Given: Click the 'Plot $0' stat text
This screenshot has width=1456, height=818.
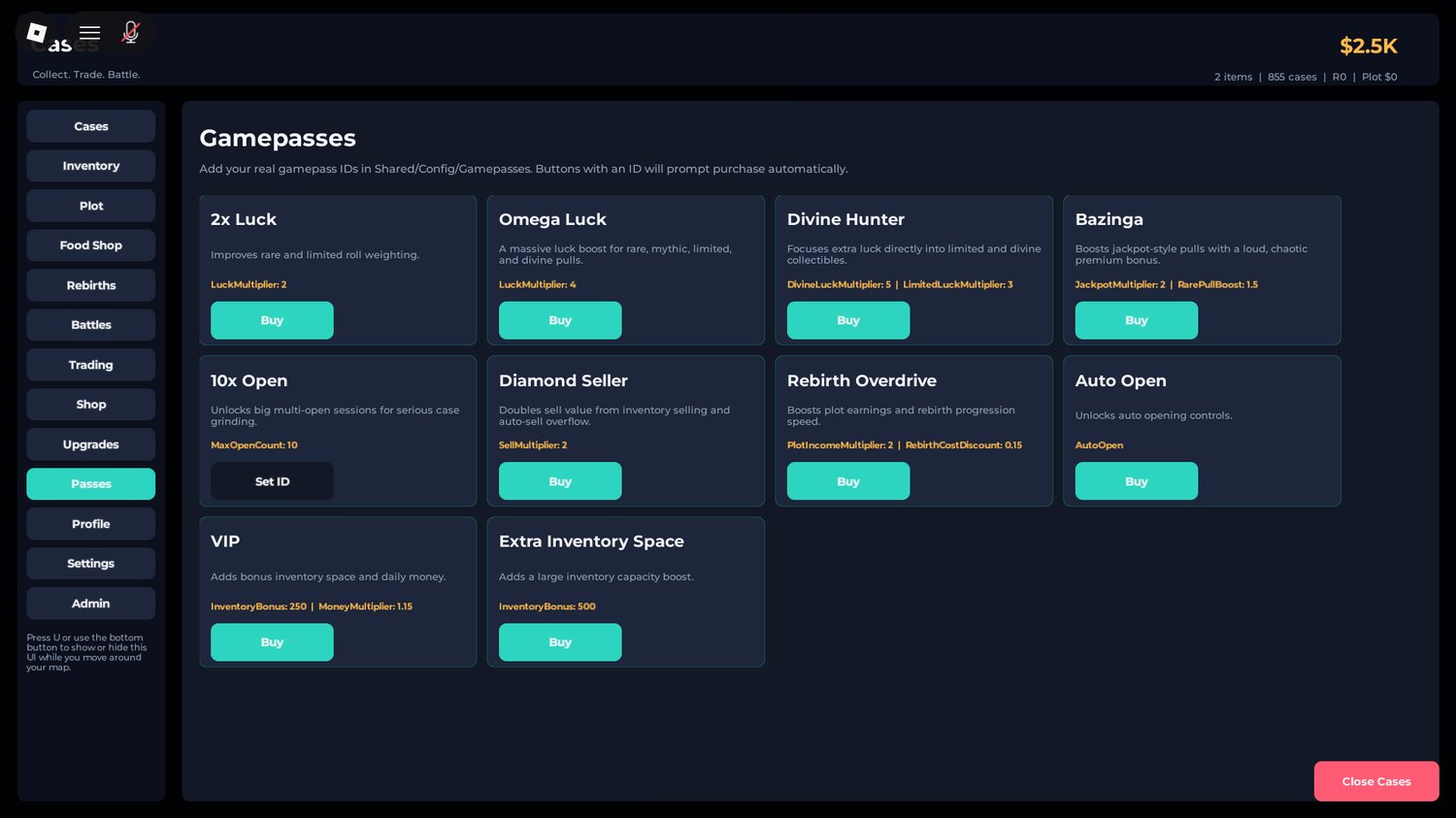Looking at the screenshot, I should pyautogui.click(x=1379, y=77).
